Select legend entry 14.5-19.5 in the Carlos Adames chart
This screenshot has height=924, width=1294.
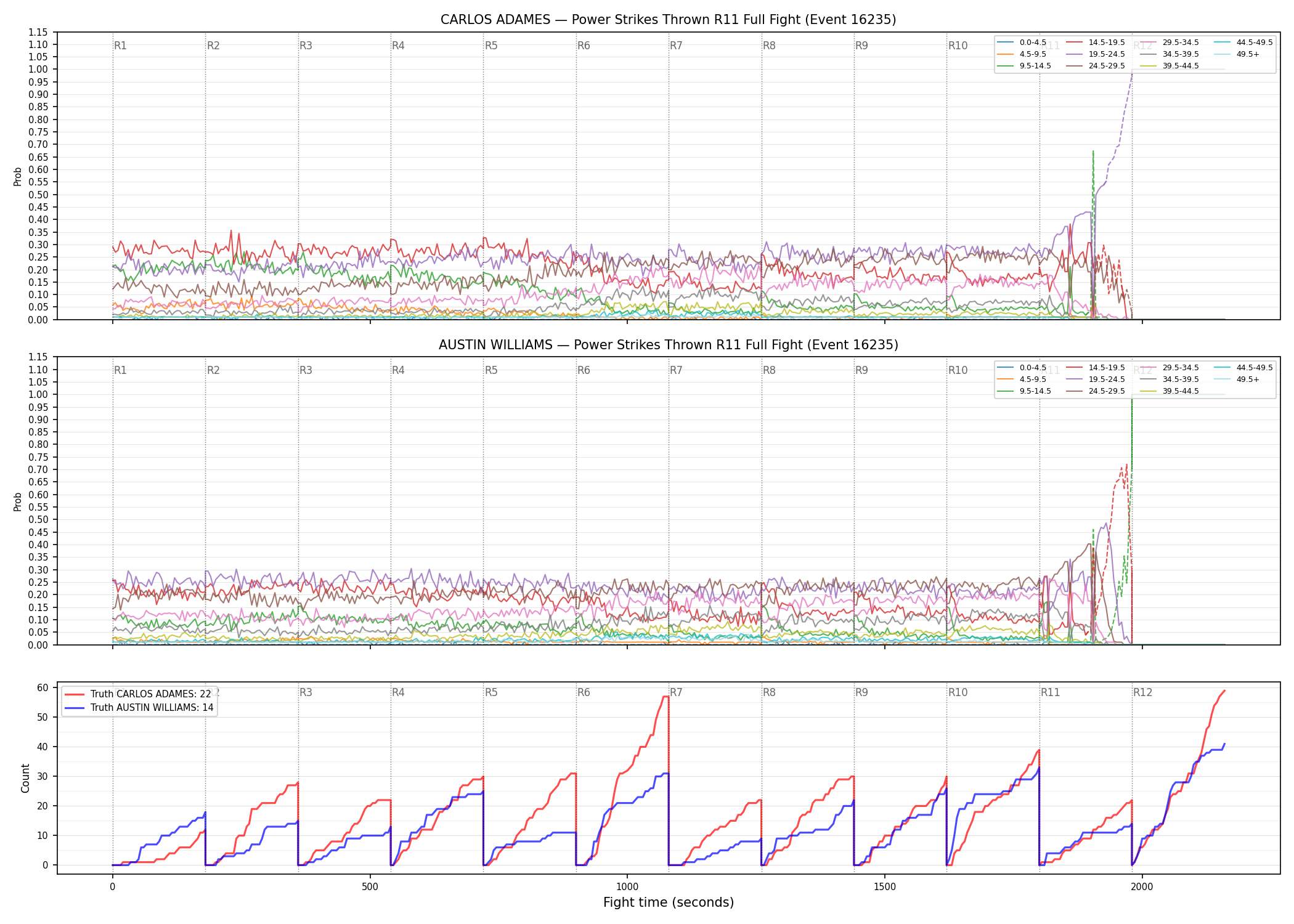(x=1096, y=43)
